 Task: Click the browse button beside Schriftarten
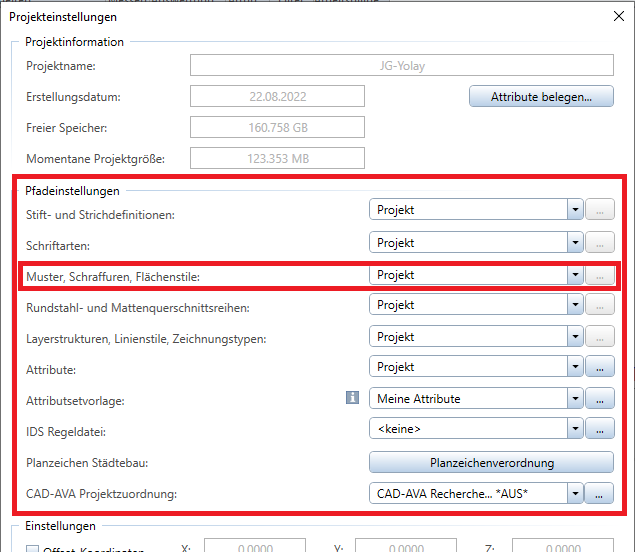coord(599,243)
